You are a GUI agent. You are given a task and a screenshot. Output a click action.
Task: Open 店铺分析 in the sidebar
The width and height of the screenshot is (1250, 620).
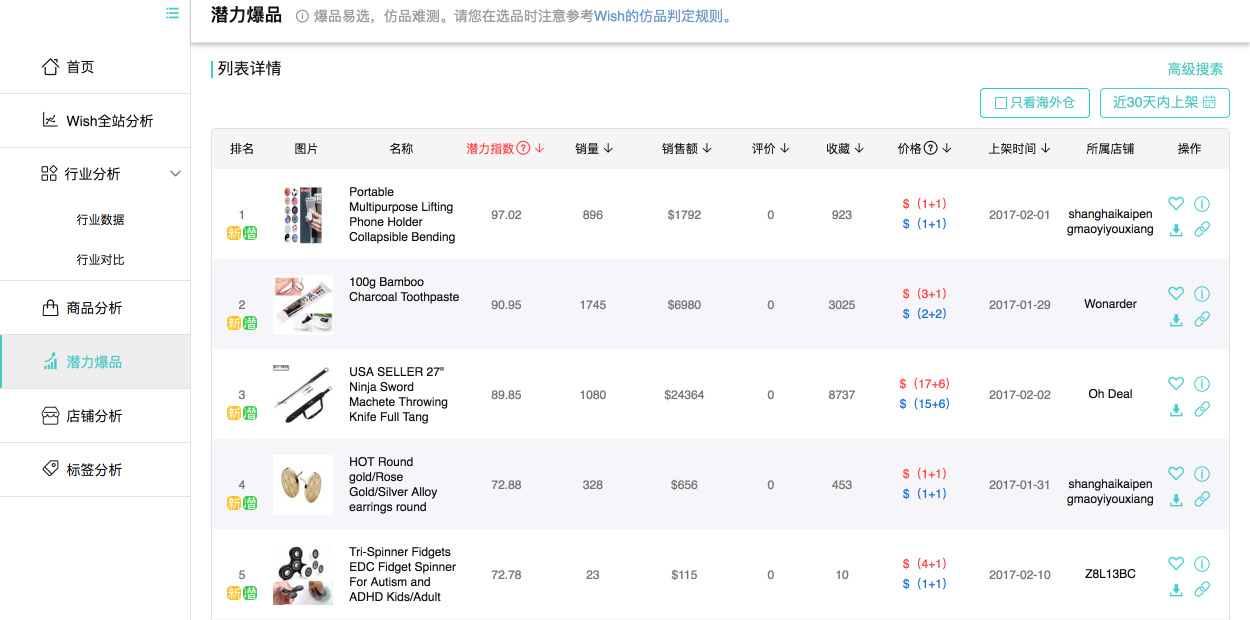click(x=94, y=416)
